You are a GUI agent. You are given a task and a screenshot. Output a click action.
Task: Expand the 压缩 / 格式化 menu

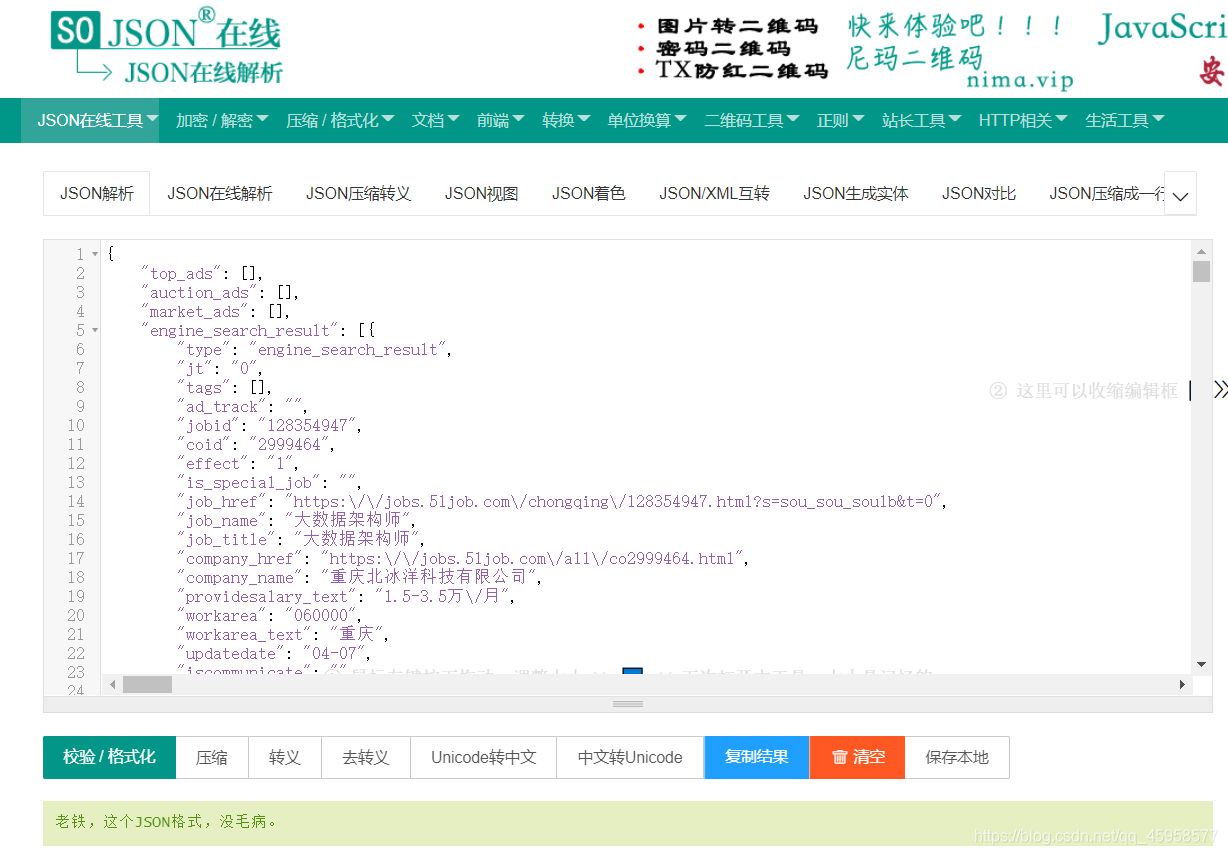pos(340,120)
